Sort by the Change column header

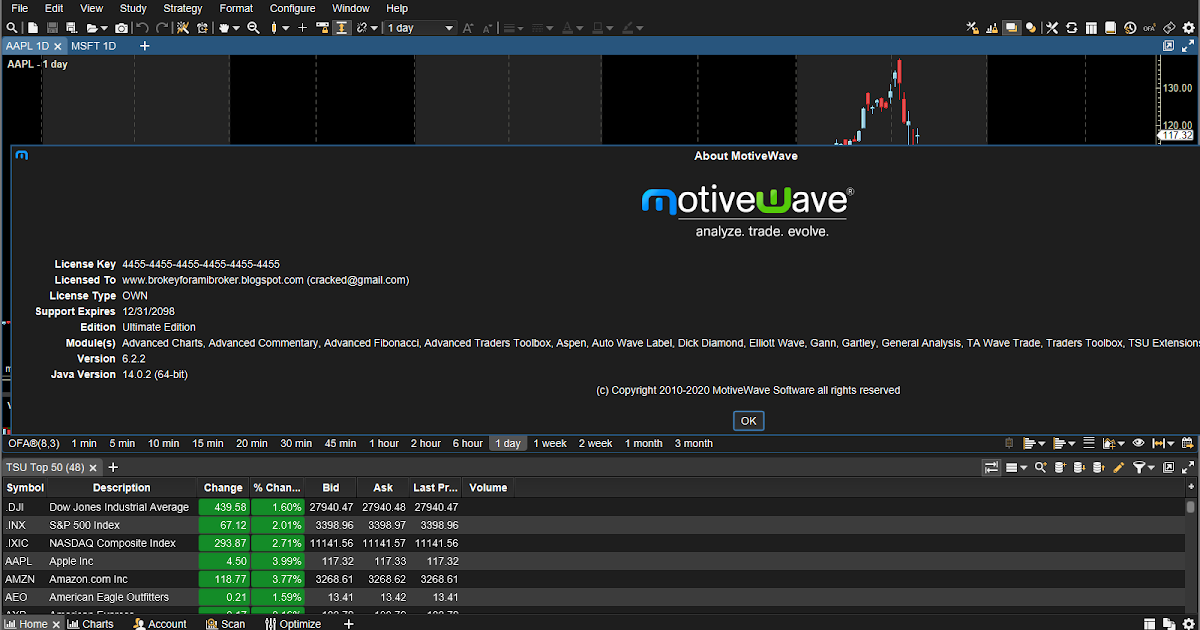(223, 488)
